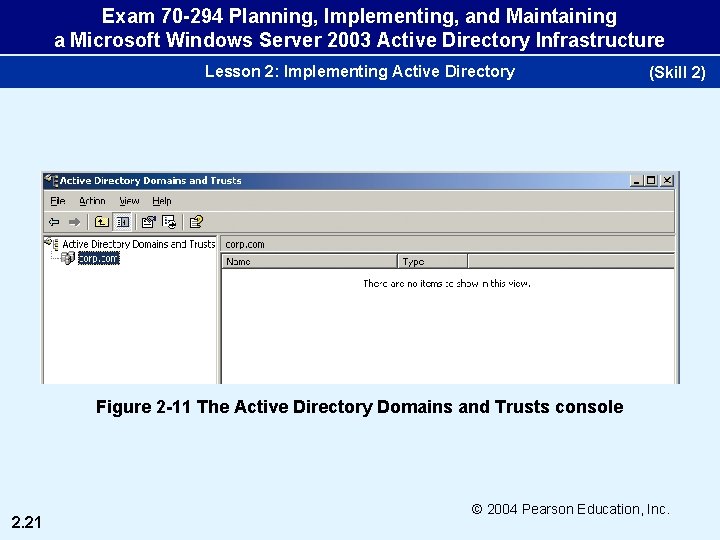Click the Export List toolbar icon
720x540 pixels.
tap(169, 222)
